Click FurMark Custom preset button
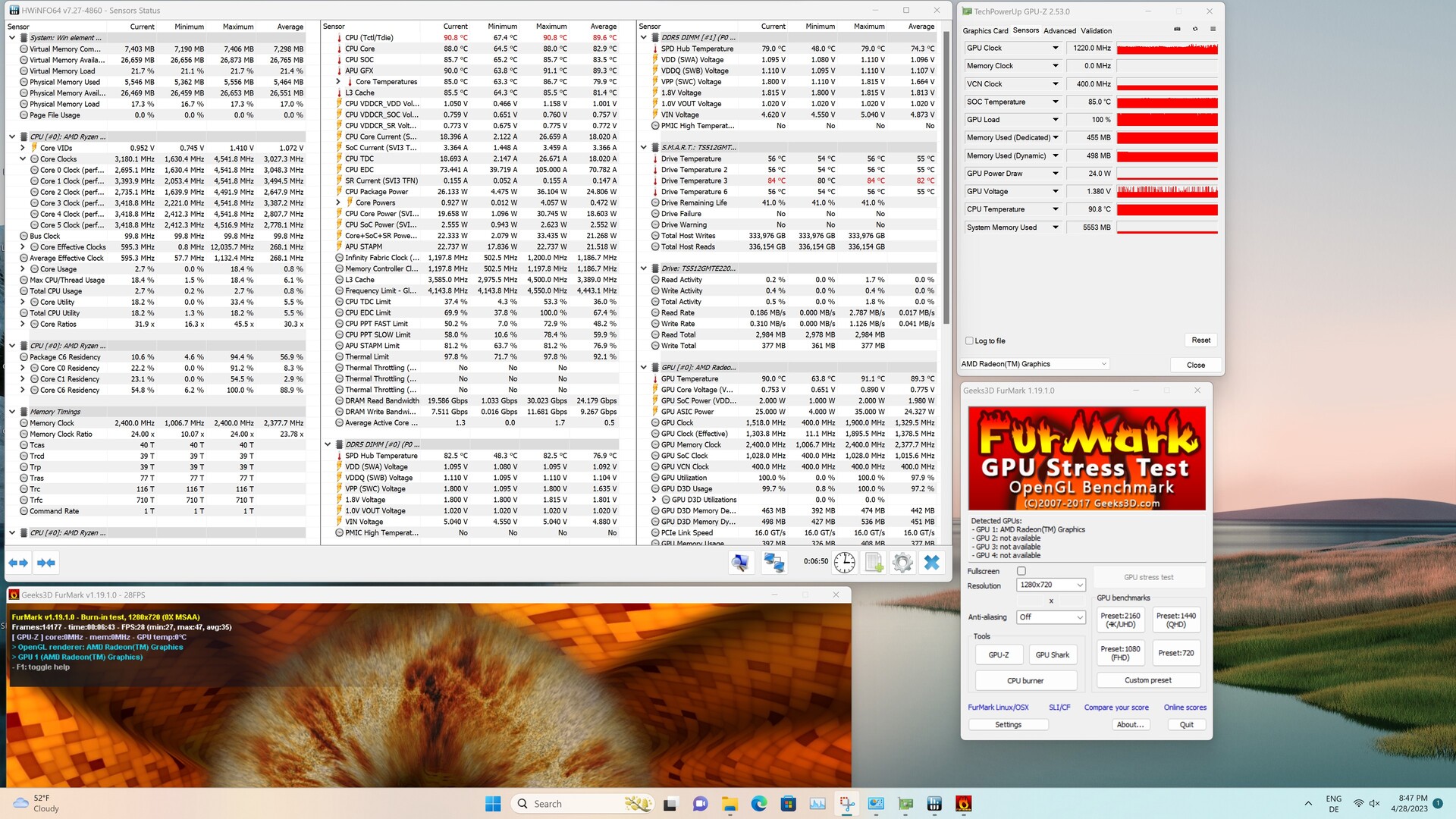 (x=1148, y=680)
